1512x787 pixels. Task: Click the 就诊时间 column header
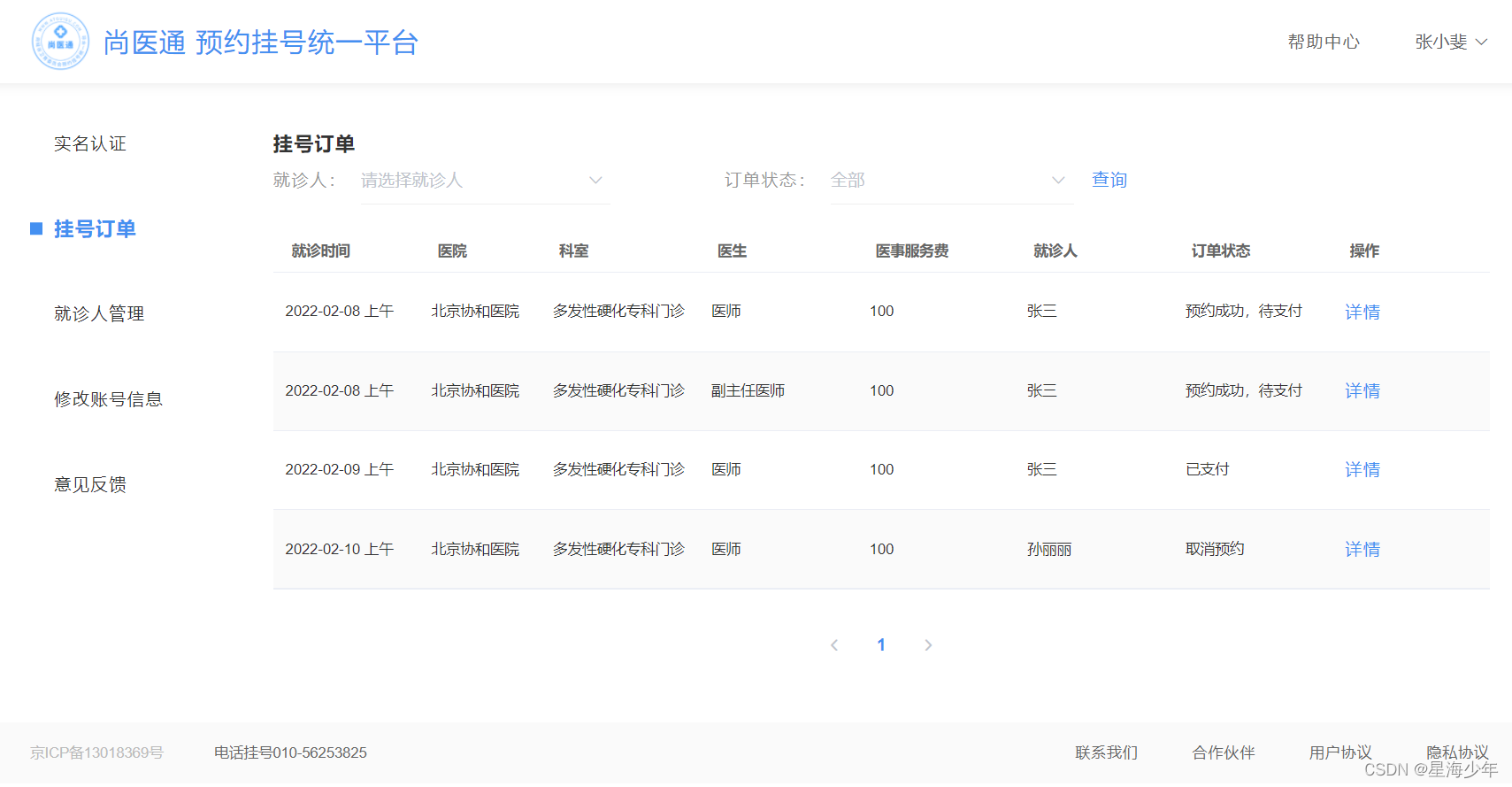[x=321, y=251]
